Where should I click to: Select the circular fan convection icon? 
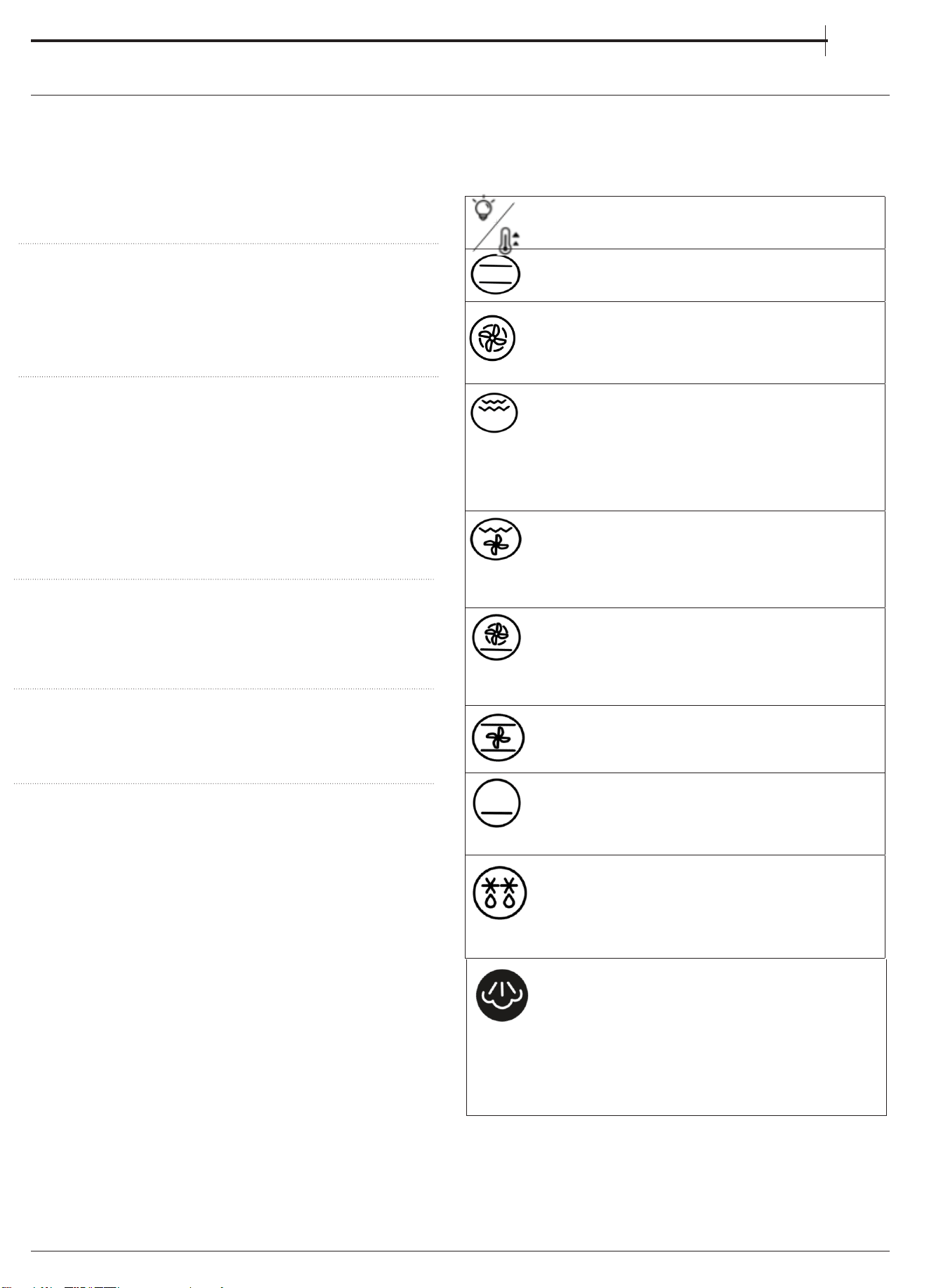point(492,338)
